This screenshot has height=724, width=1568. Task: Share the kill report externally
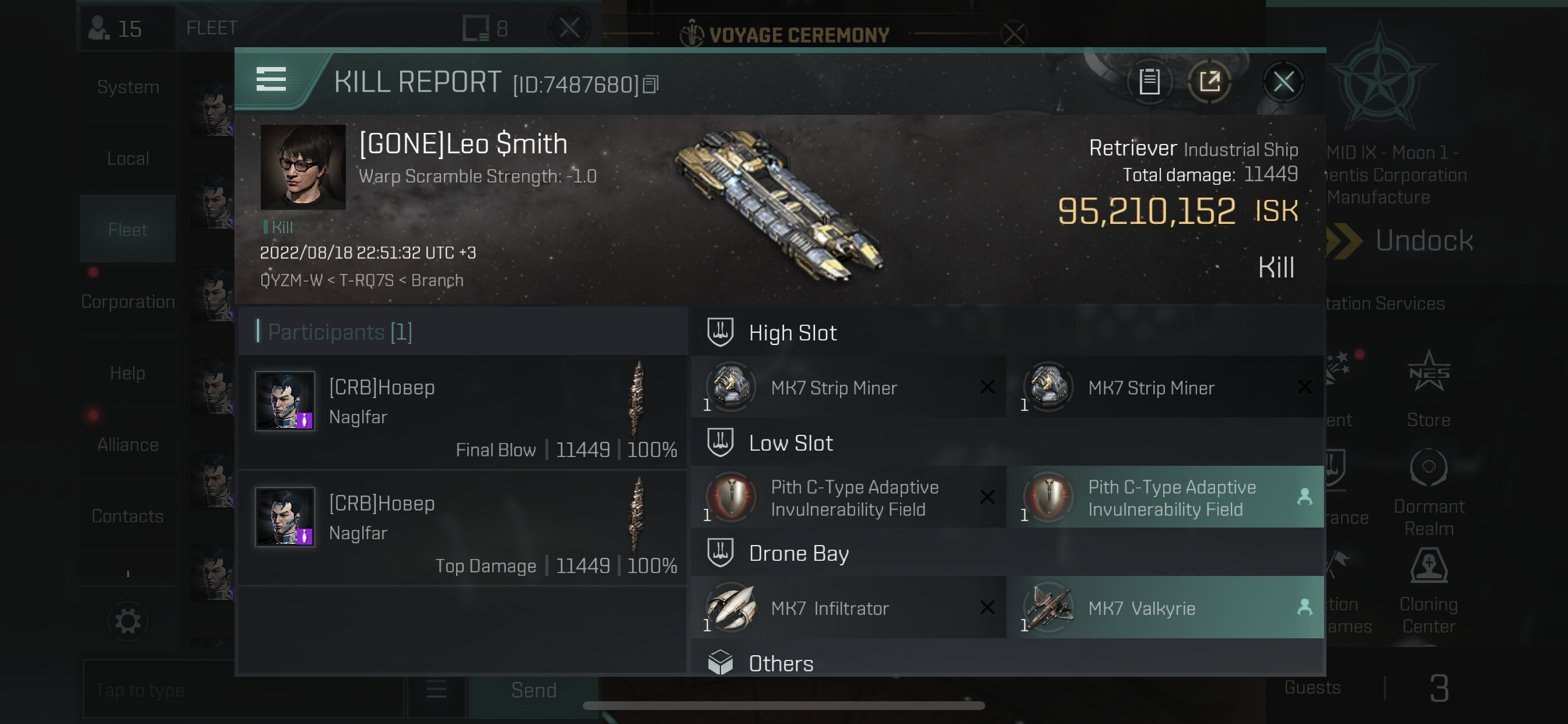tap(1209, 82)
